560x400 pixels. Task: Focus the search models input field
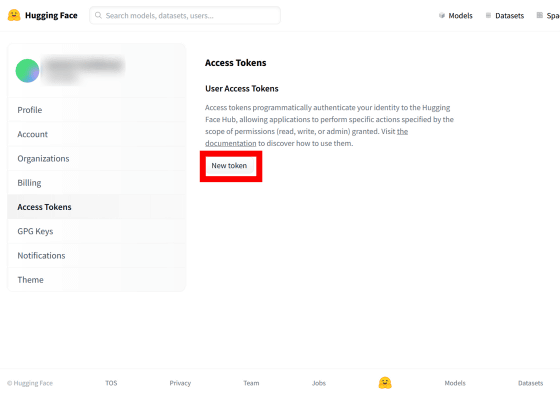click(185, 15)
